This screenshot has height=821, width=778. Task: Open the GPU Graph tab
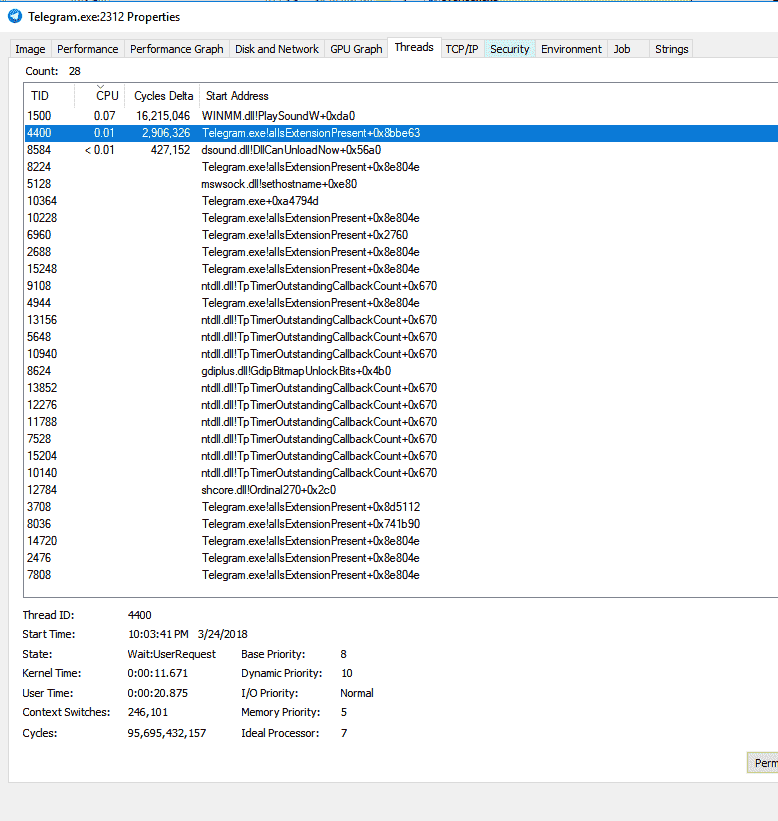[356, 49]
